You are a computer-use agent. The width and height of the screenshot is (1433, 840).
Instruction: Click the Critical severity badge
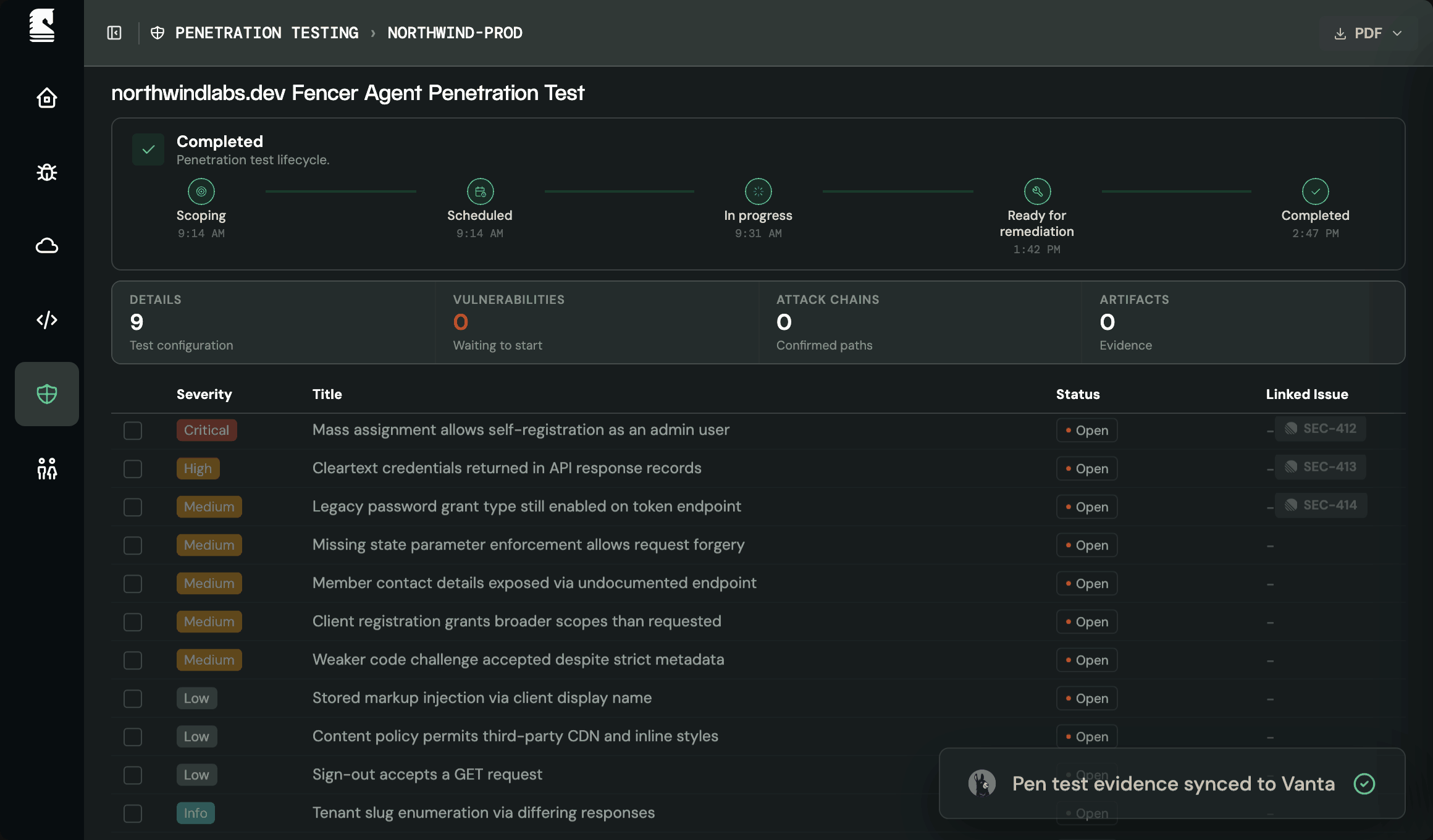(x=206, y=430)
